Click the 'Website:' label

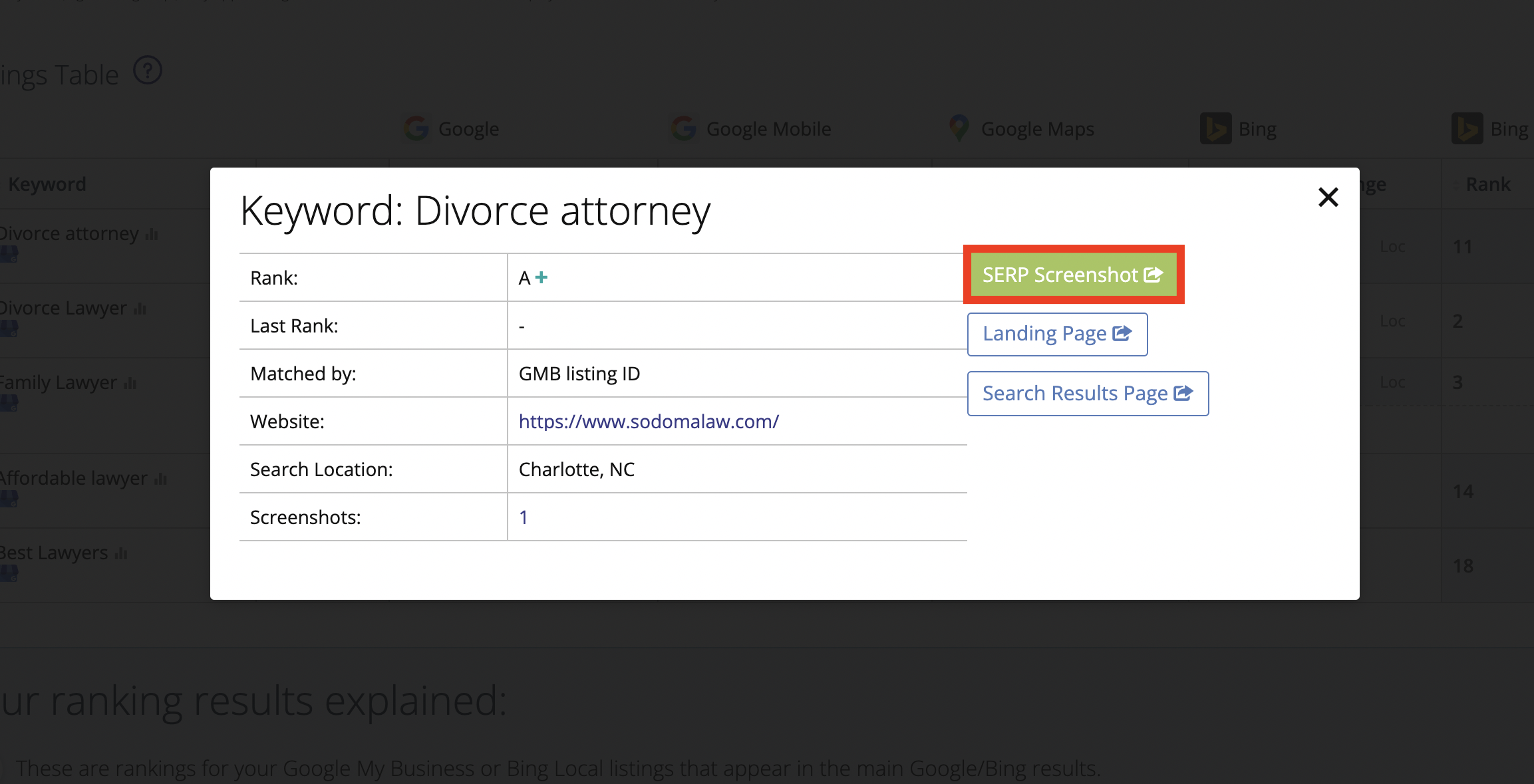tap(287, 422)
